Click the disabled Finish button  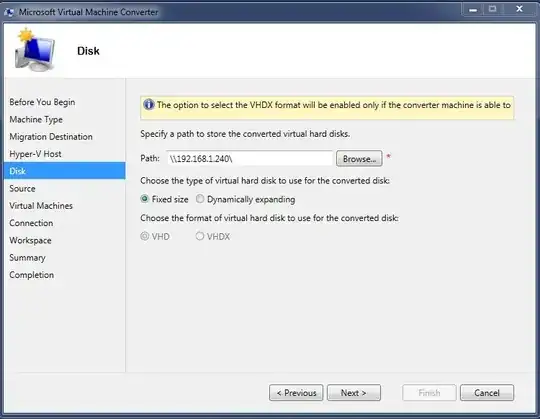(x=429, y=393)
